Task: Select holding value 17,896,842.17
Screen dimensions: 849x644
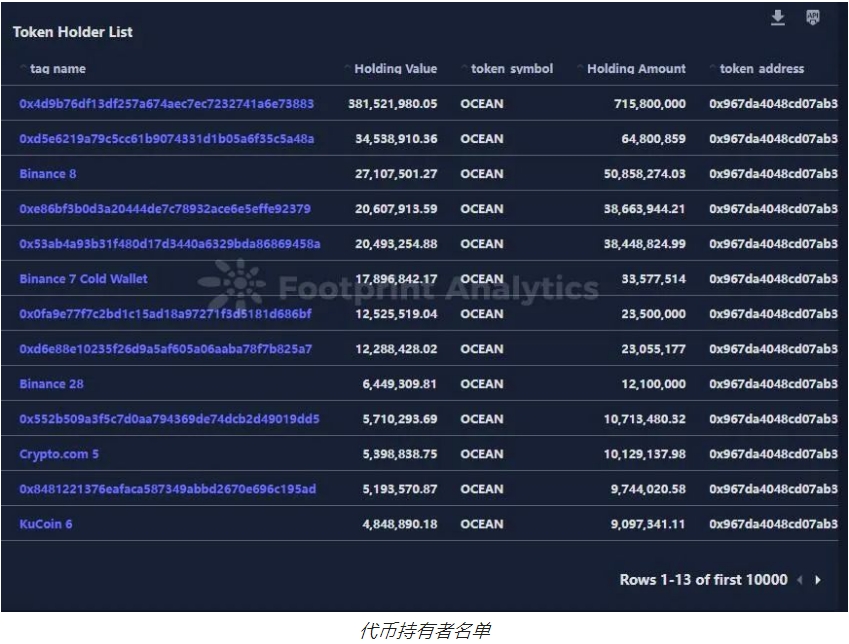Action: 396,279
